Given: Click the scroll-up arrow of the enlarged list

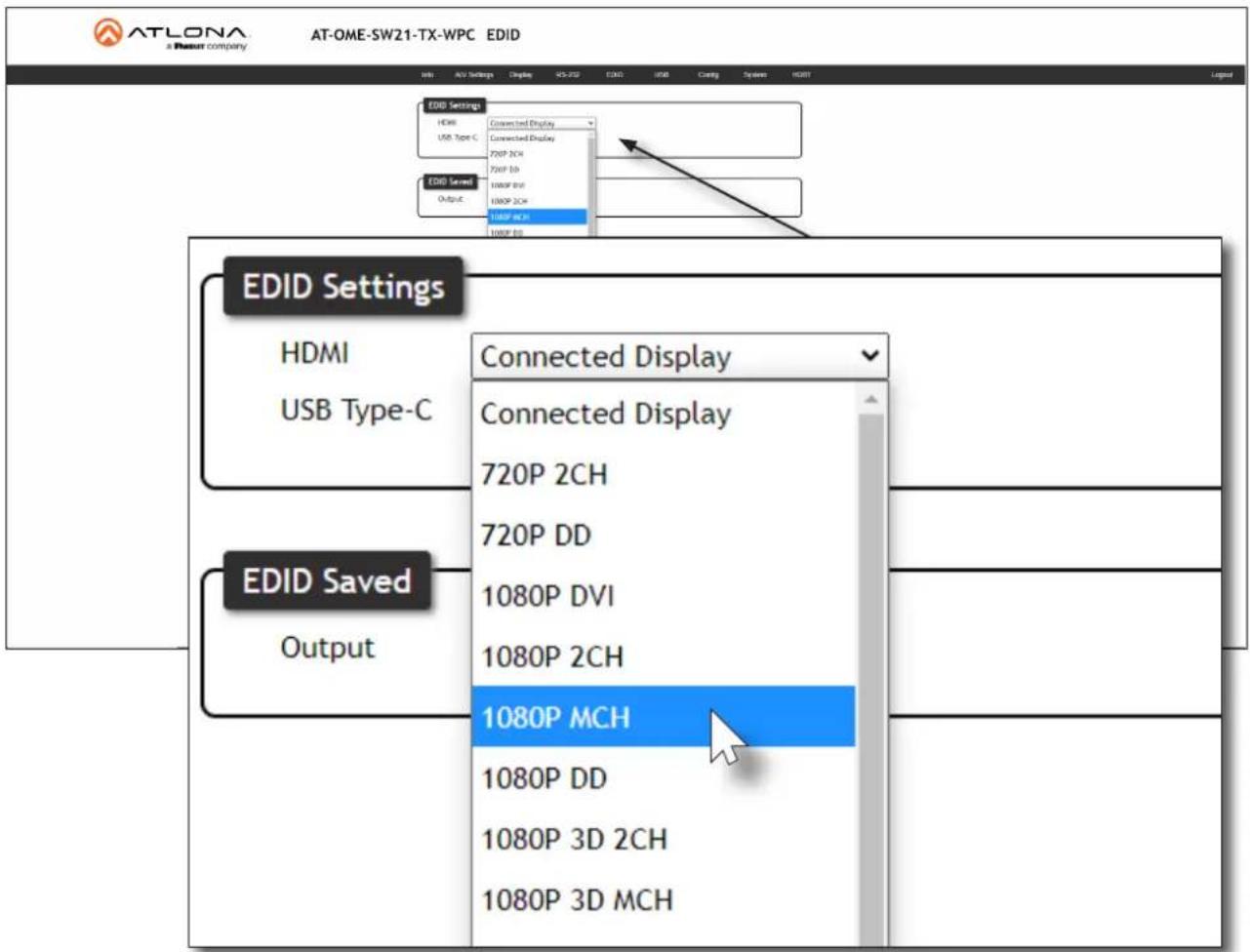Looking at the screenshot, I should tap(870, 399).
